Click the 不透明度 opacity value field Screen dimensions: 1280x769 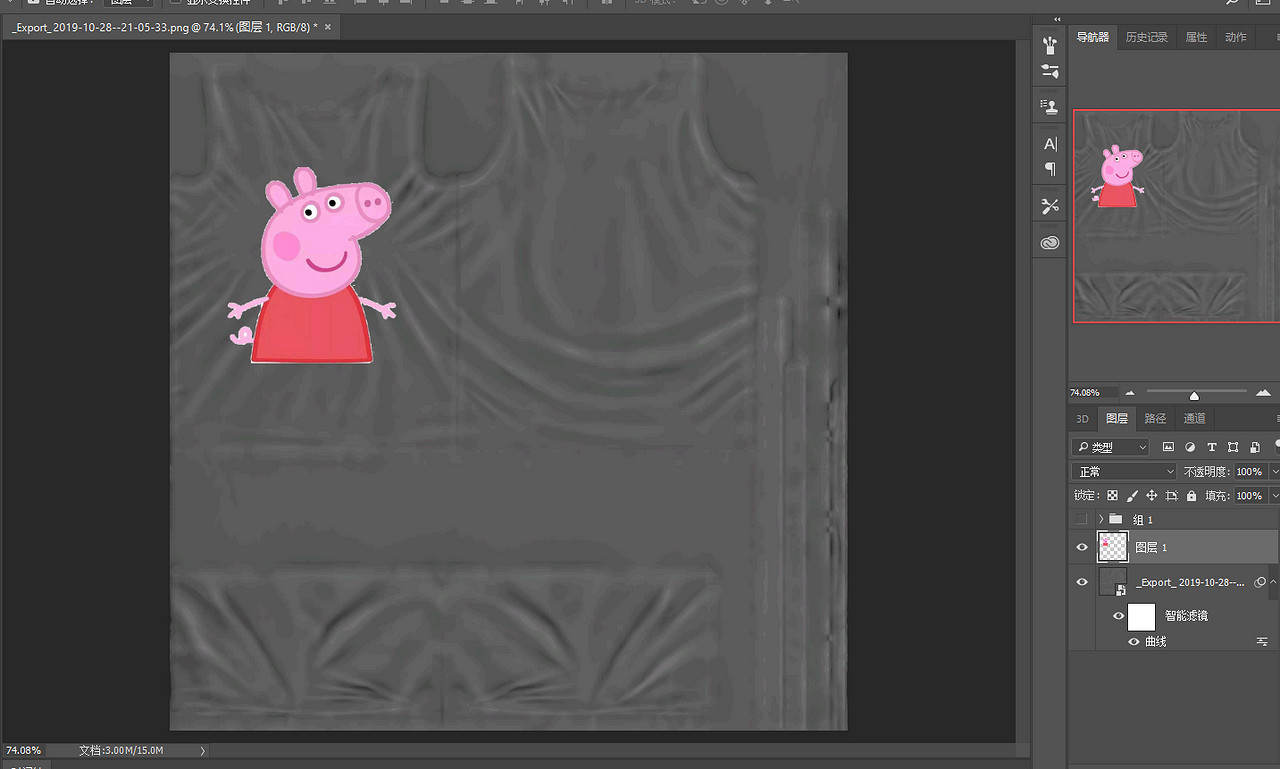click(1248, 471)
